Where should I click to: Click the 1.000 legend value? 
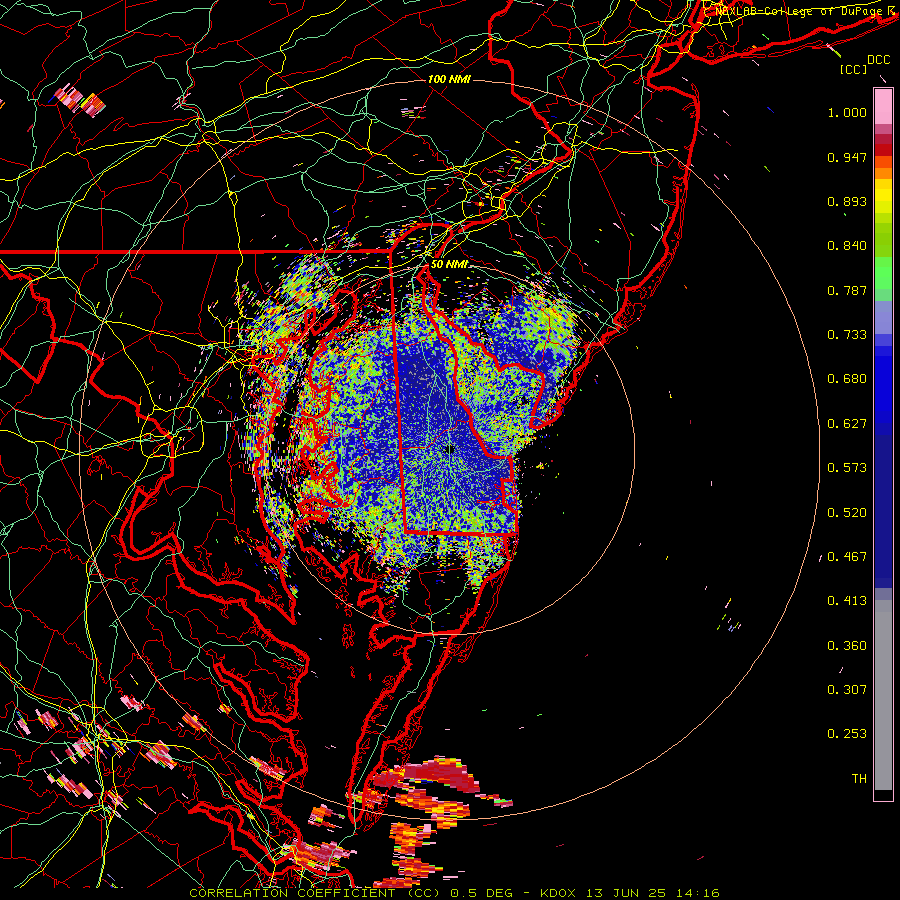[847, 112]
